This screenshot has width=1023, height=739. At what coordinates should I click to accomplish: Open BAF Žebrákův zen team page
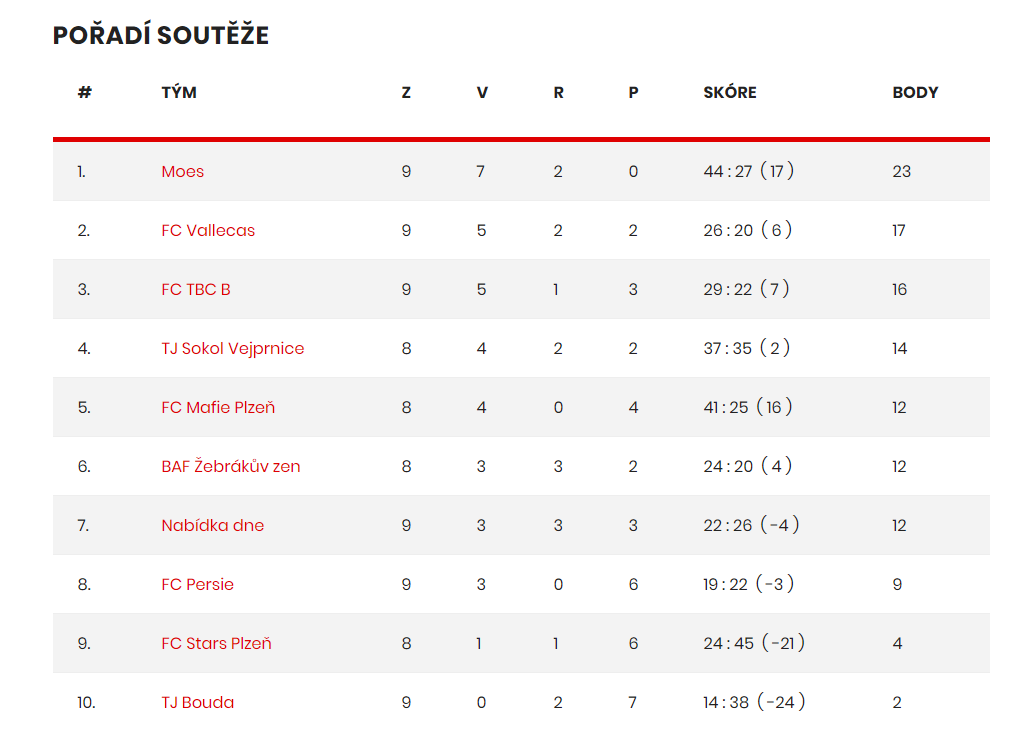(x=230, y=466)
